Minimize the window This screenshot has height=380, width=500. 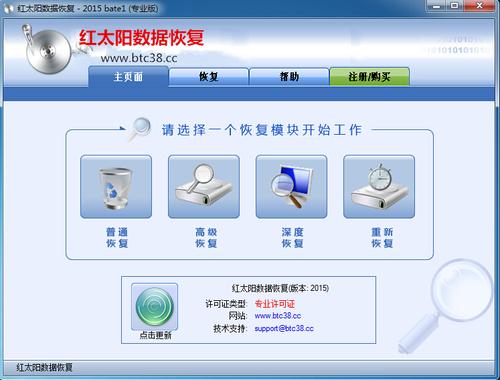[437, 6]
